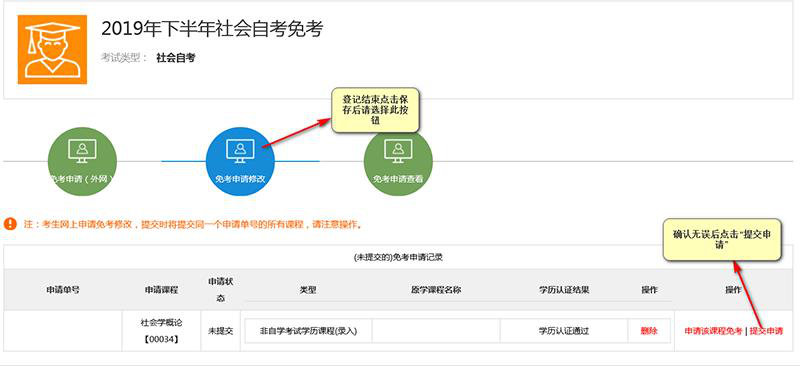Open the green 免考申请查看 circle step
The height and width of the screenshot is (366, 800).
398,161
